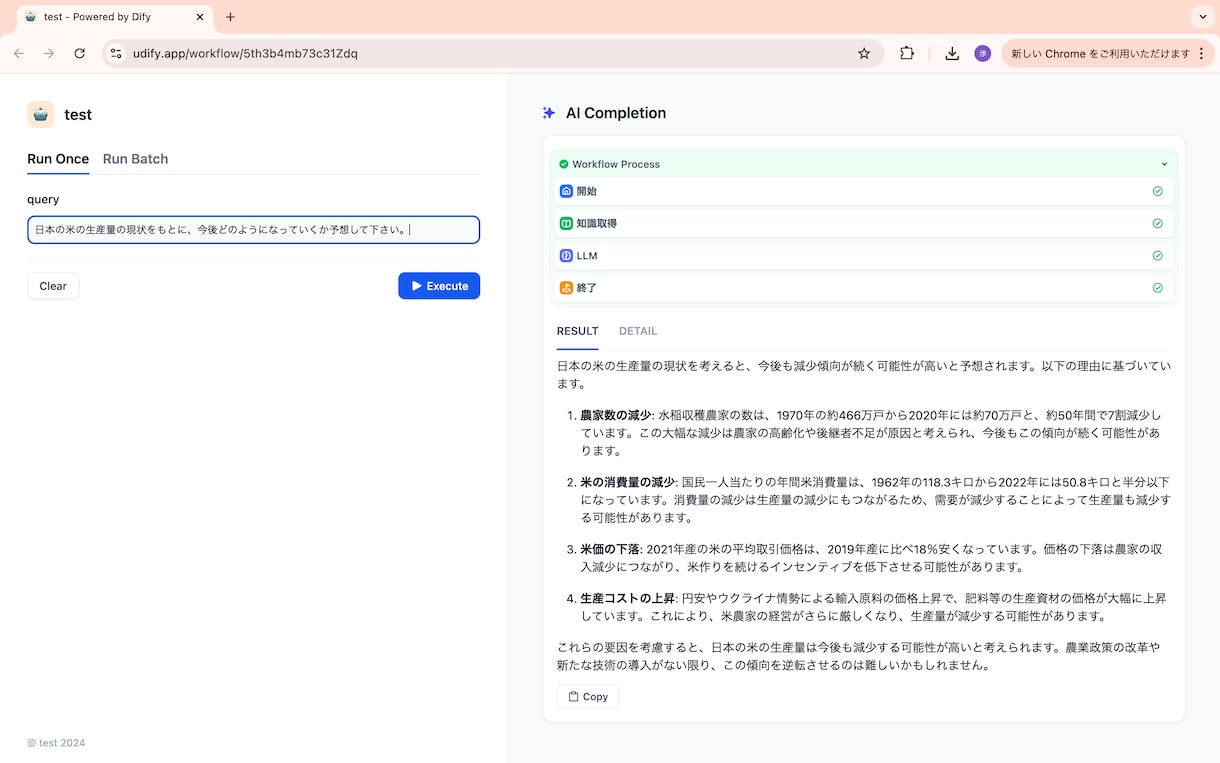Go back with browser back arrow
The width and height of the screenshot is (1220, 763).
click(19, 53)
